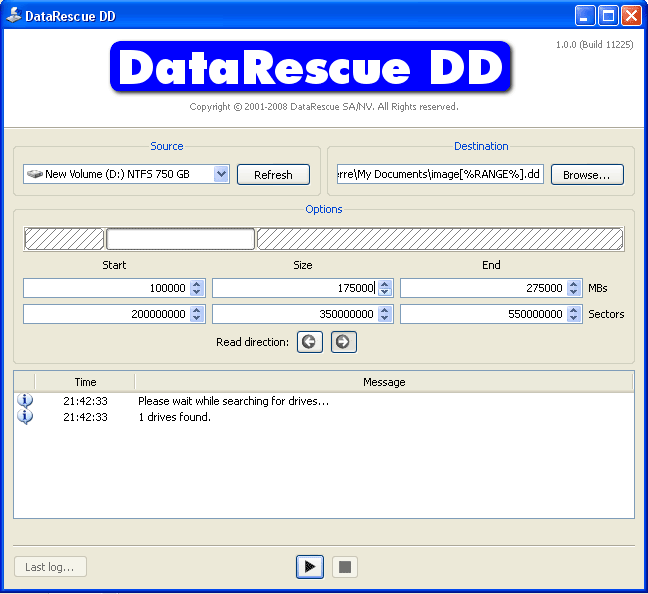The height and width of the screenshot is (594, 648).
Task: Maximize the DataRescue DD window
Action: click(608, 16)
